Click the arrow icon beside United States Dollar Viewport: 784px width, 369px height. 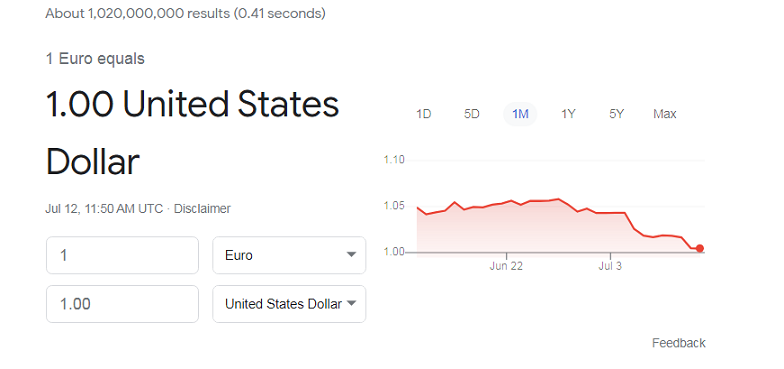pos(352,304)
